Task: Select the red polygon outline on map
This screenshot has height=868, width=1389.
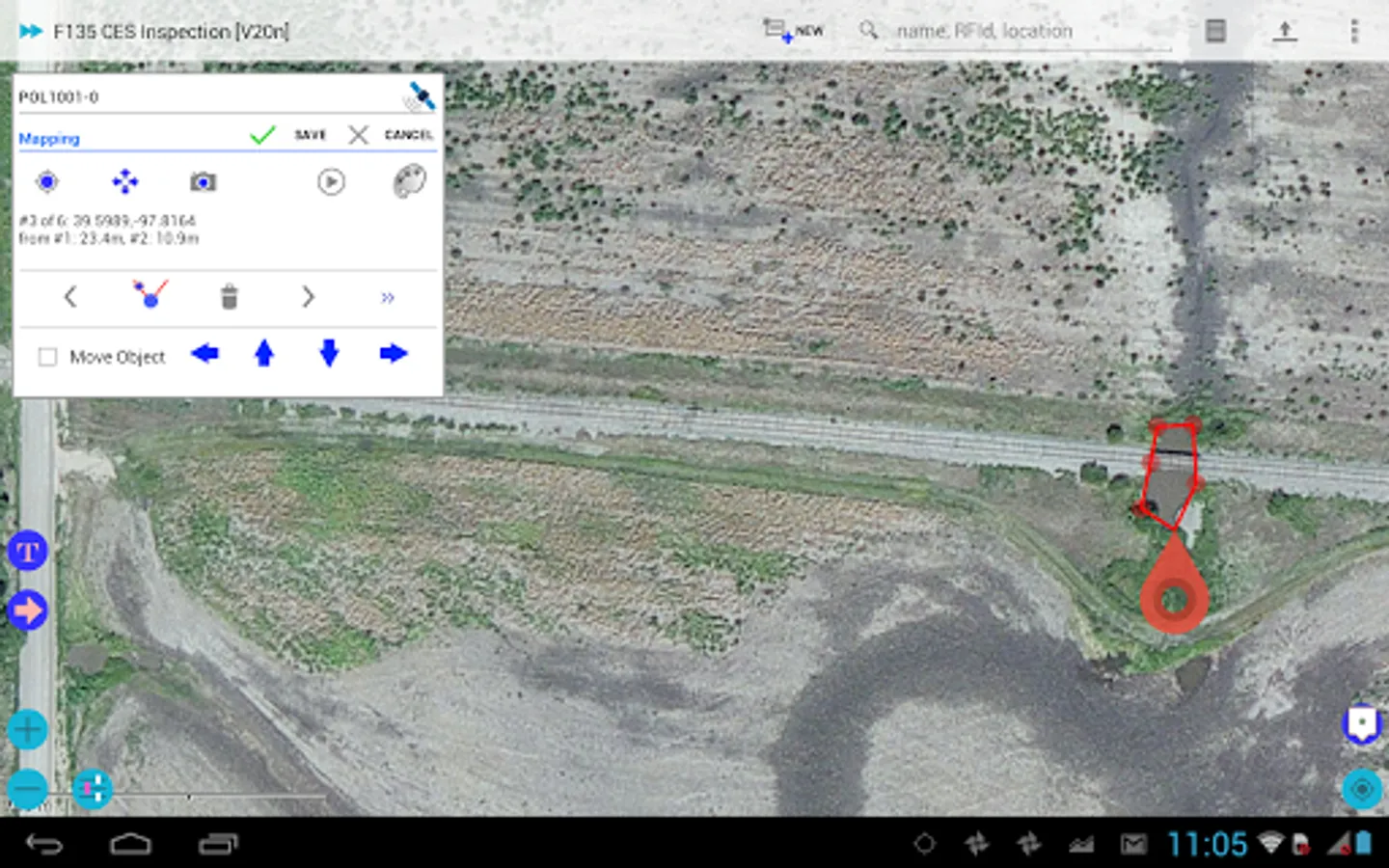Action: (x=1170, y=475)
